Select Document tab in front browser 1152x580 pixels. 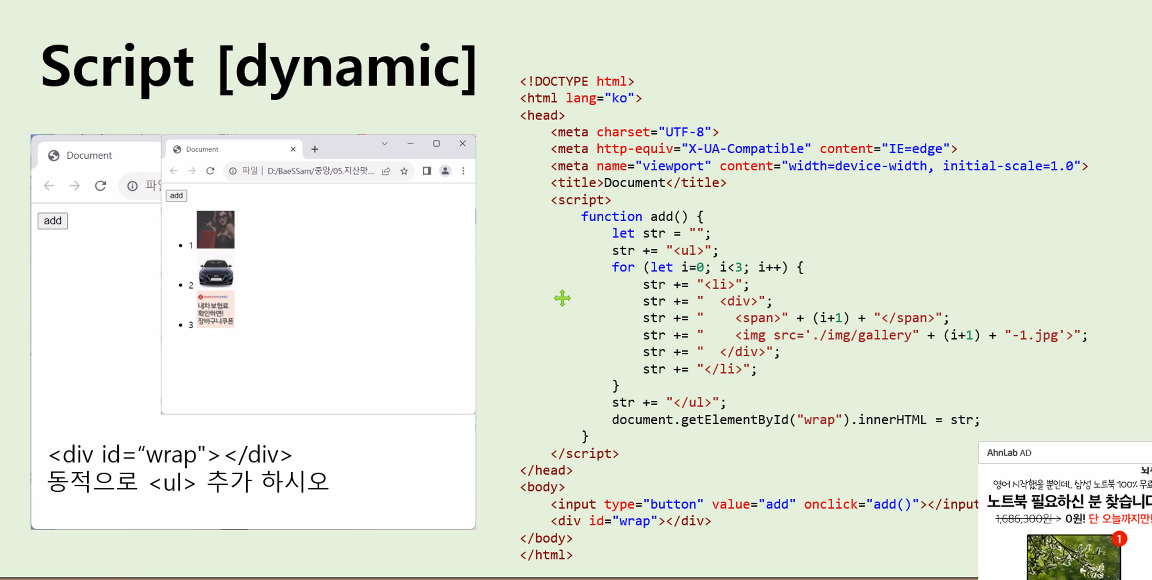[x=231, y=149]
